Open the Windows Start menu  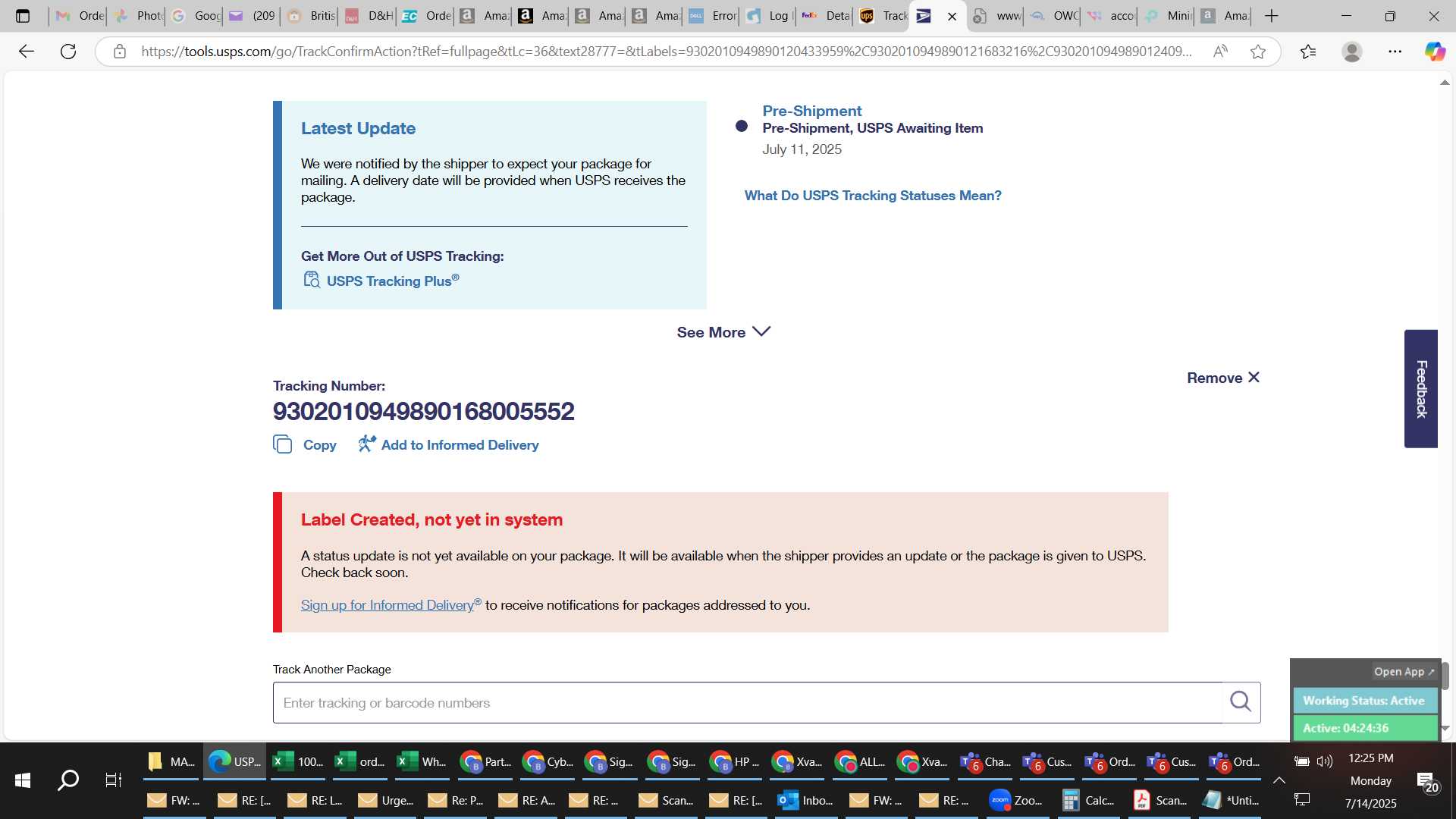(x=23, y=780)
